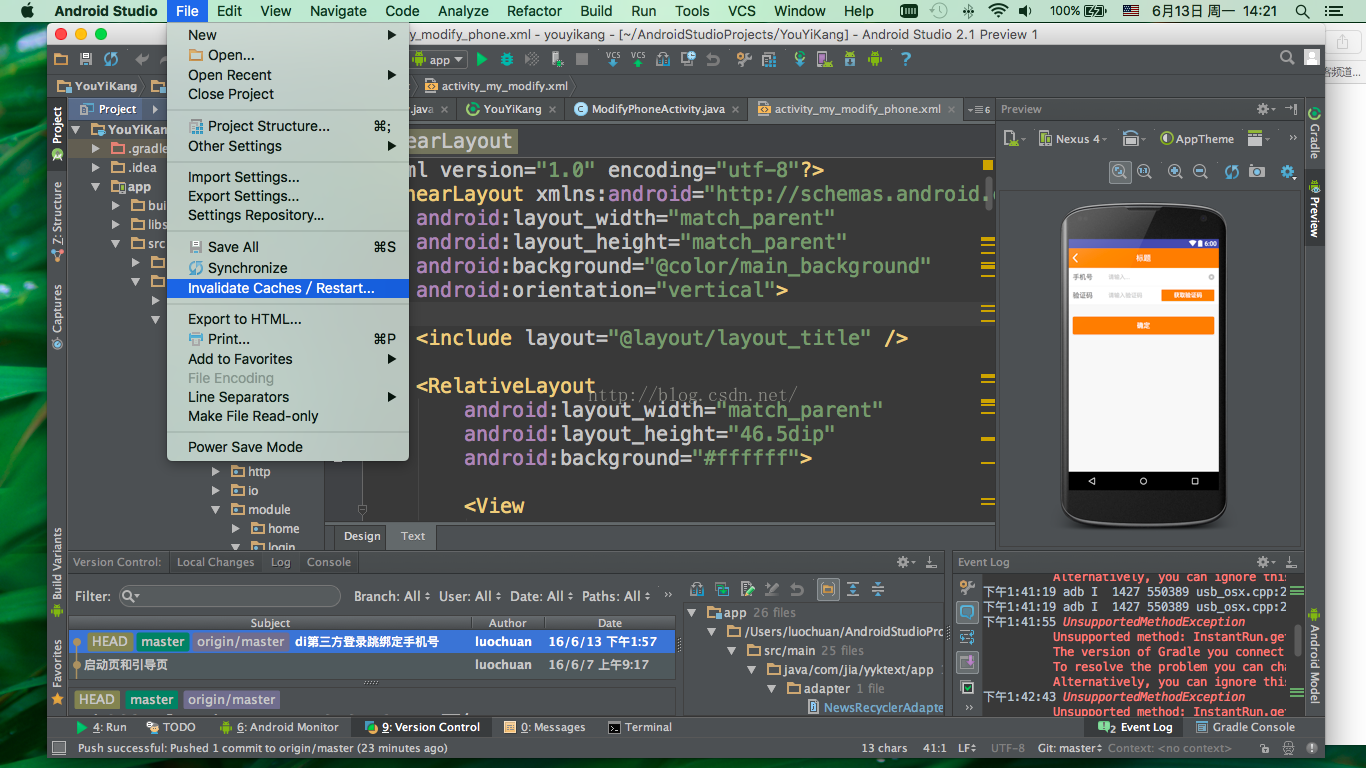This screenshot has width=1366, height=768.
Task: Open Branch: All filter dropdown
Action: pyautogui.click(x=392, y=596)
